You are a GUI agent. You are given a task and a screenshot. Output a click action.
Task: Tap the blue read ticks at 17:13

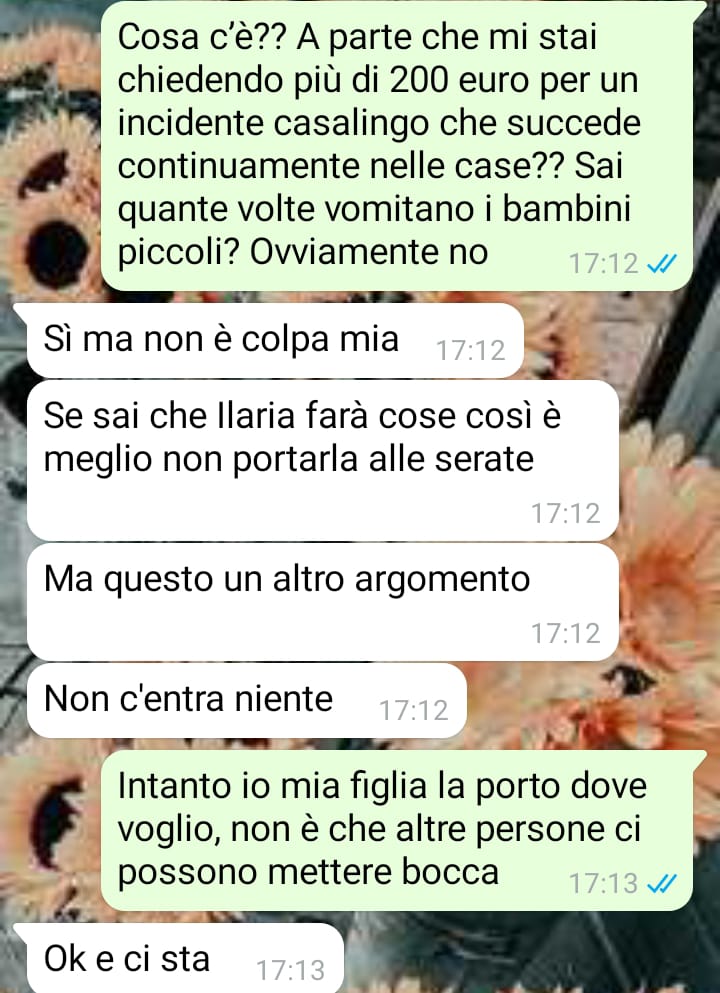[x=662, y=883]
